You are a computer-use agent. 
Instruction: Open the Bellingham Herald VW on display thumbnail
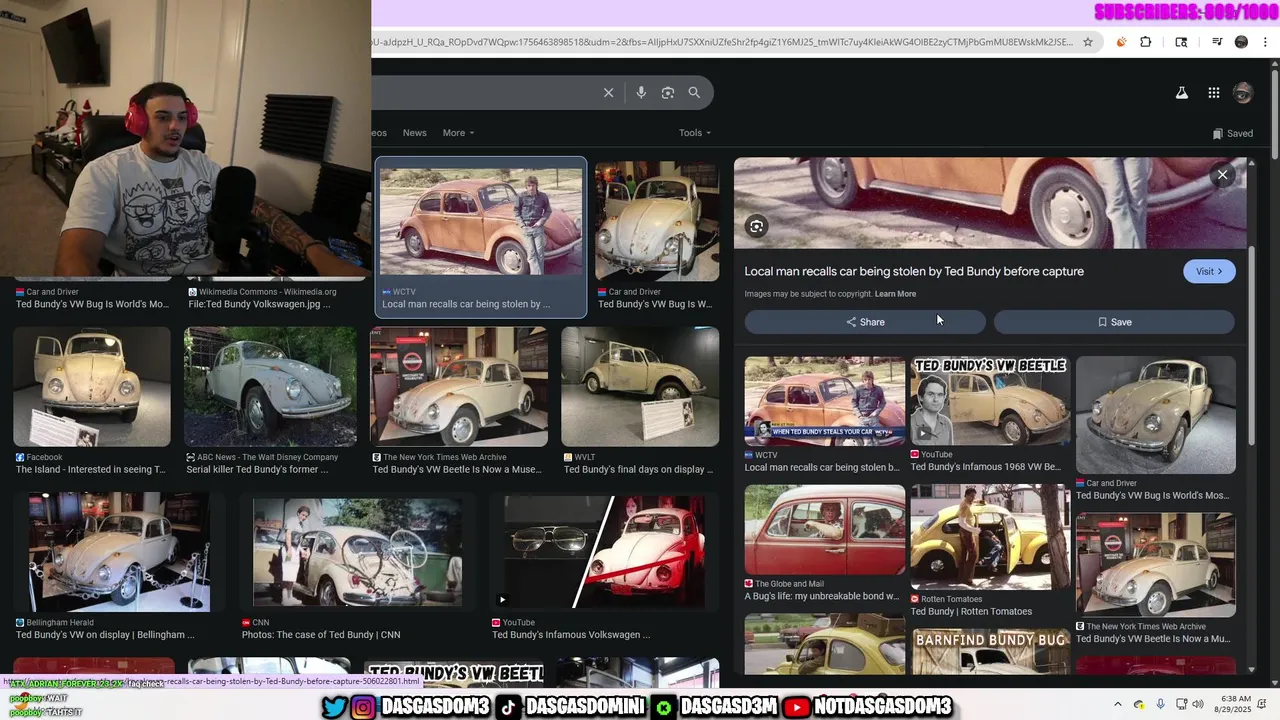pyautogui.click(x=120, y=552)
